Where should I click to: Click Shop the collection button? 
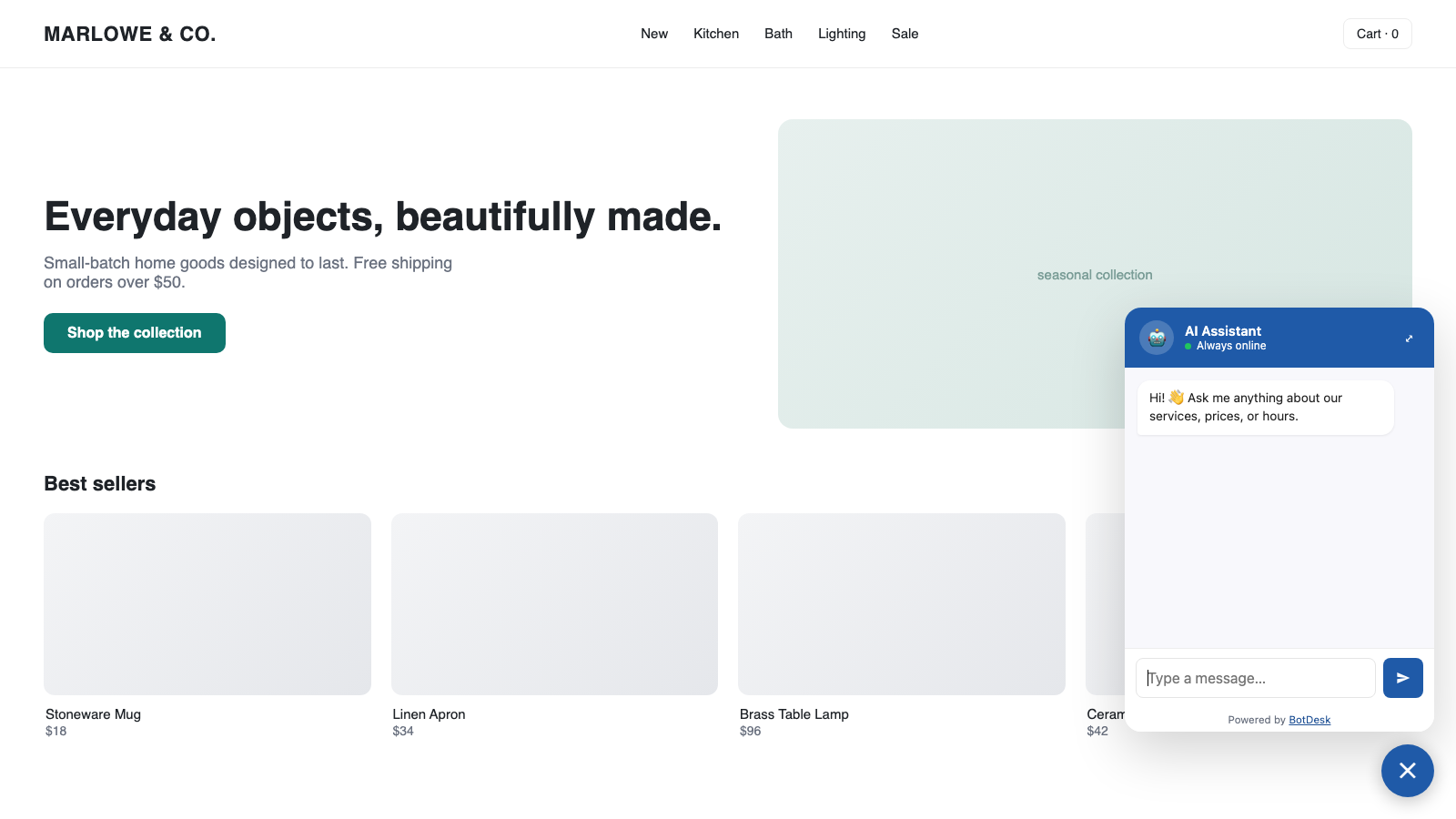[x=135, y=333]
